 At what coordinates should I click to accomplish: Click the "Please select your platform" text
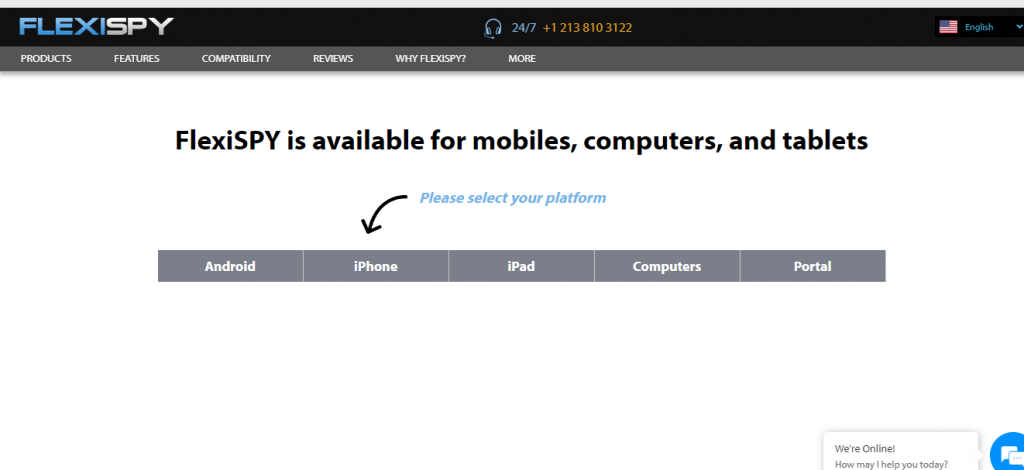tap(513, 198)
